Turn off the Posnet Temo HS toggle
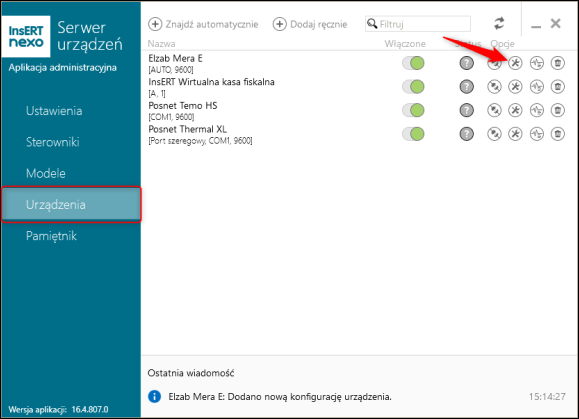579x419 pixels. [414, 110]
